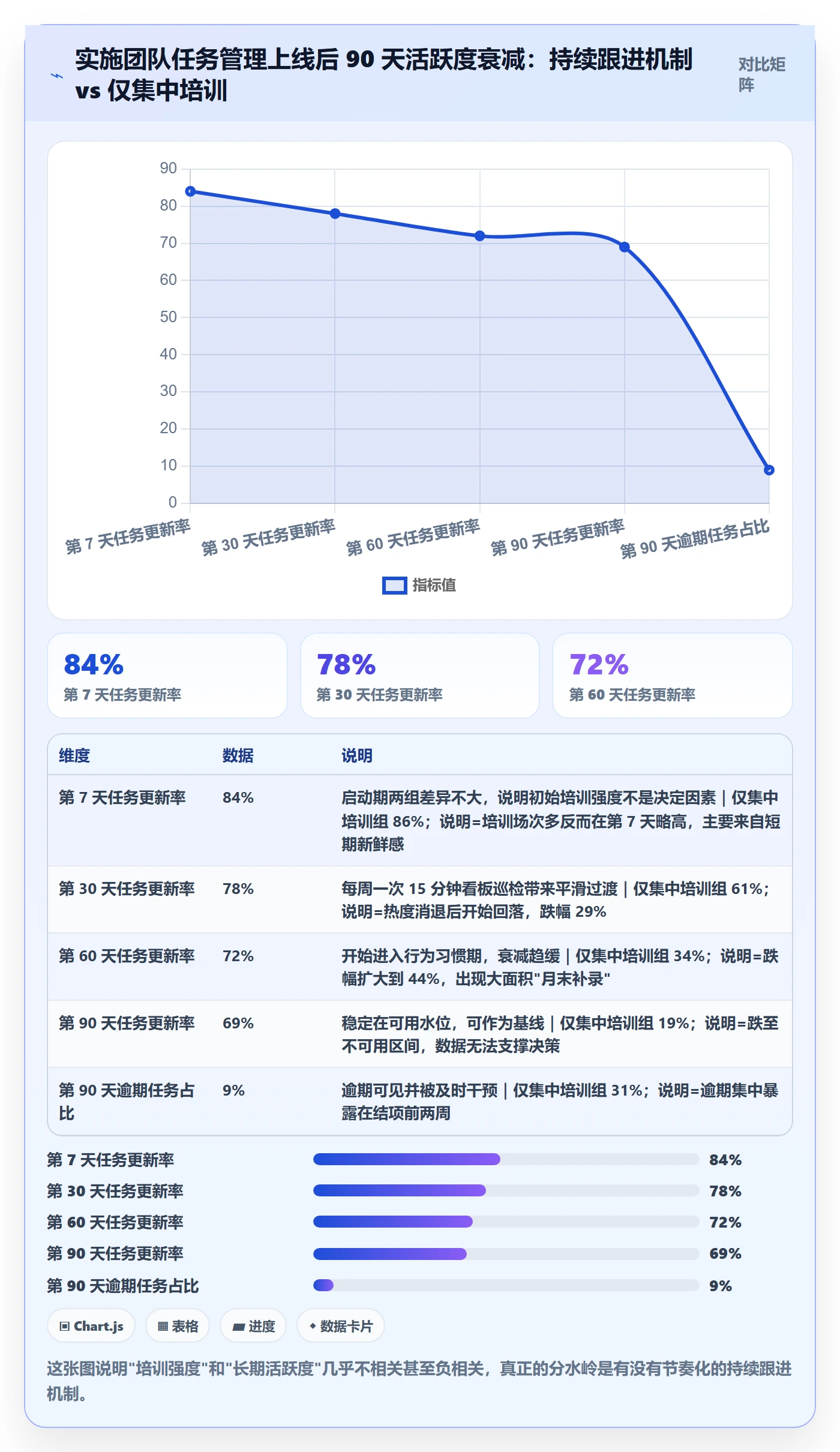Click the summary paragraph about 培训强度
Screen dimensions: 840x1452
tap(419, 1381)
